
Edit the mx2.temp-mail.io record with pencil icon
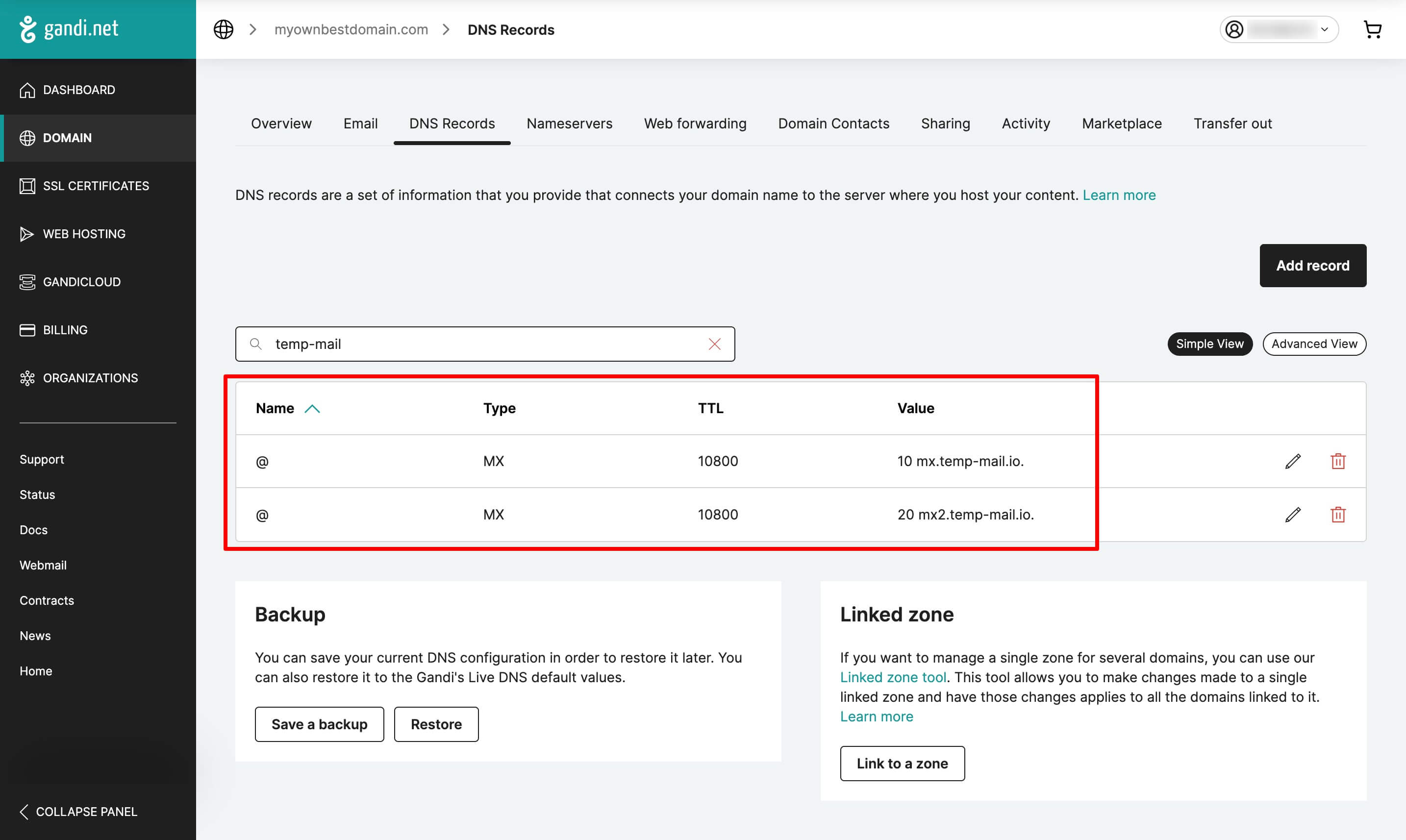(x=1293, y=515)
